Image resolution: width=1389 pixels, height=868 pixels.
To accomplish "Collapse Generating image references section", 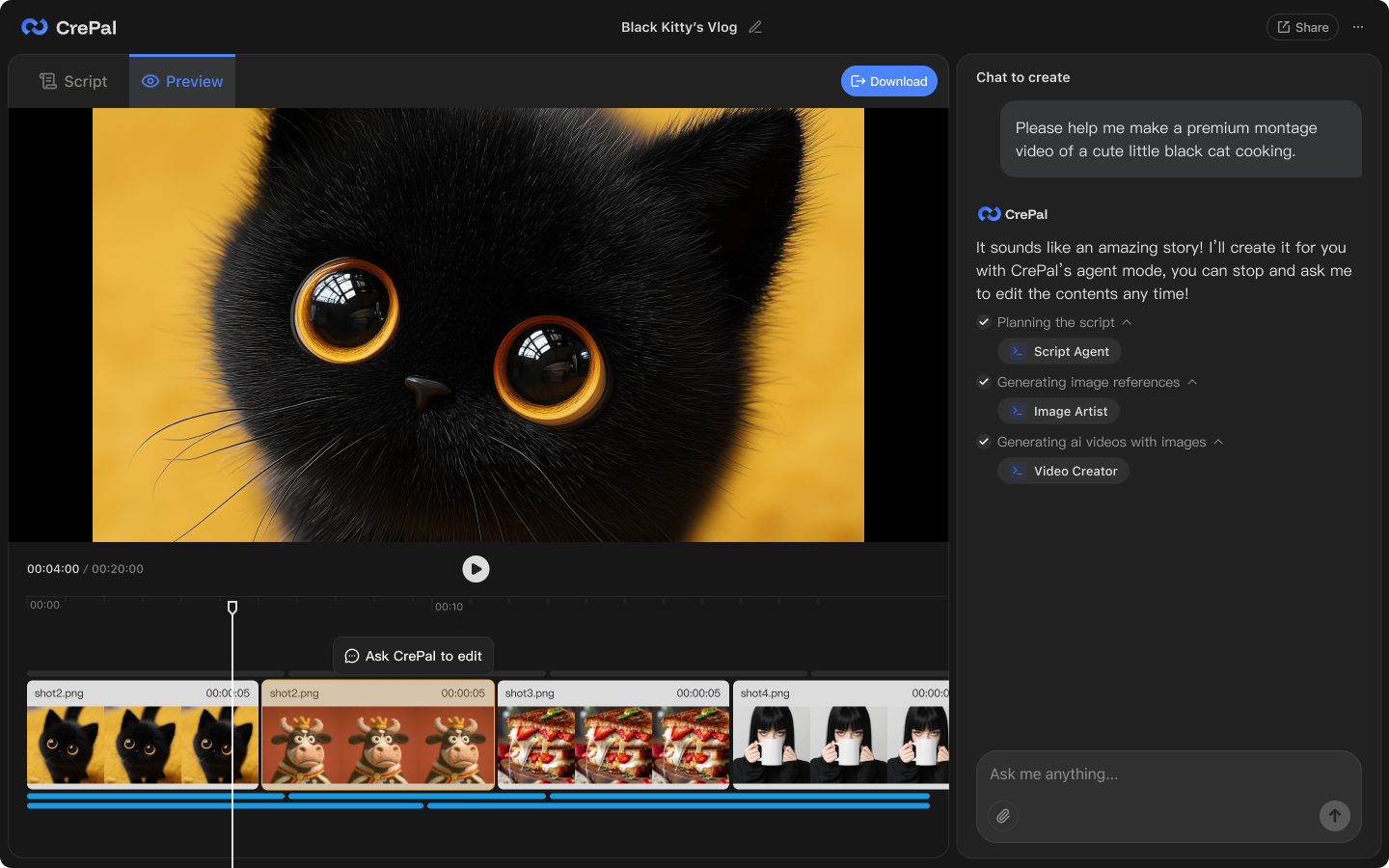I will coord(1192,382).
